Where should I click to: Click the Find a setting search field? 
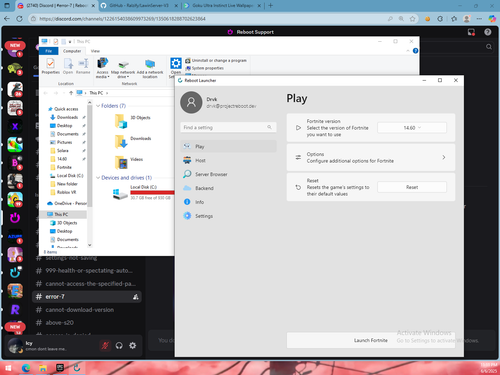tap(228, 127)
